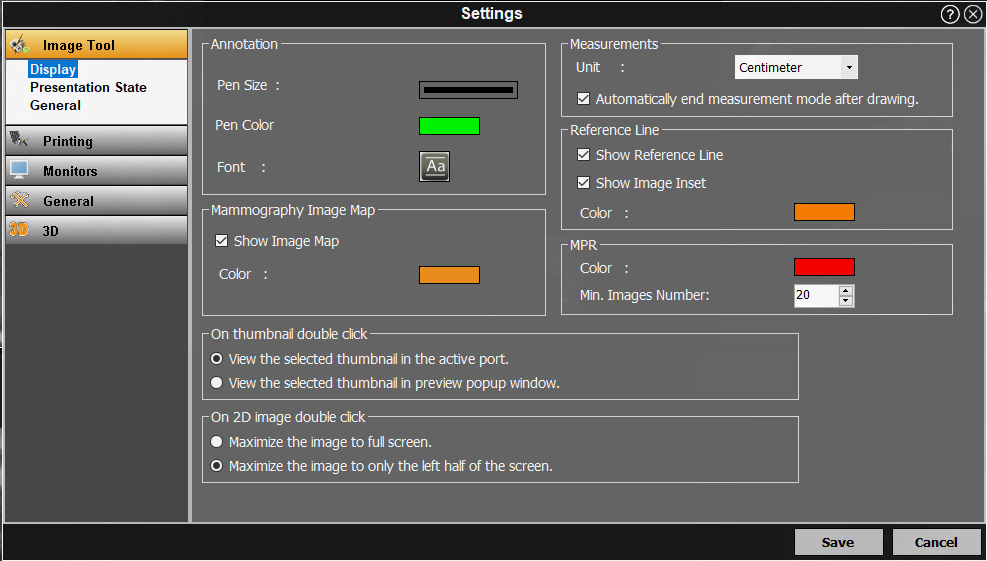This screenshot has height=561, width=987.
Task: Close the Settings dialog with X icon
Action: (x=973, y=14)
